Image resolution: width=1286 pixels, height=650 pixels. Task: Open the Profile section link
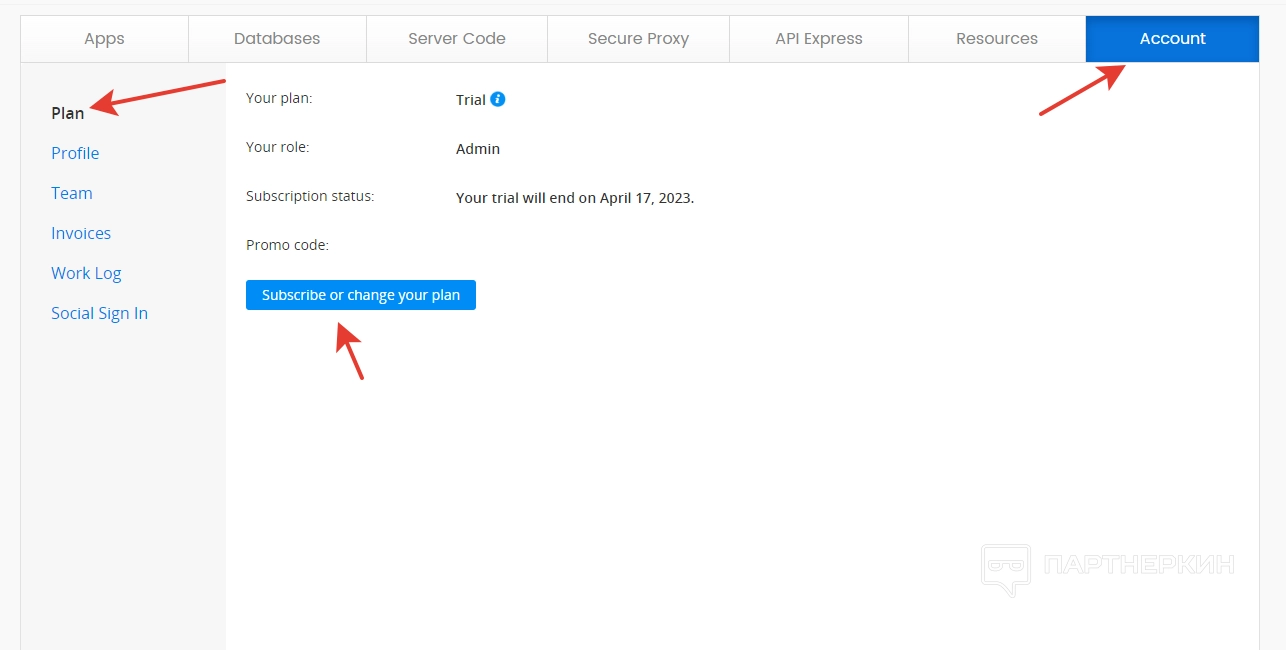[x=75, y=153]
